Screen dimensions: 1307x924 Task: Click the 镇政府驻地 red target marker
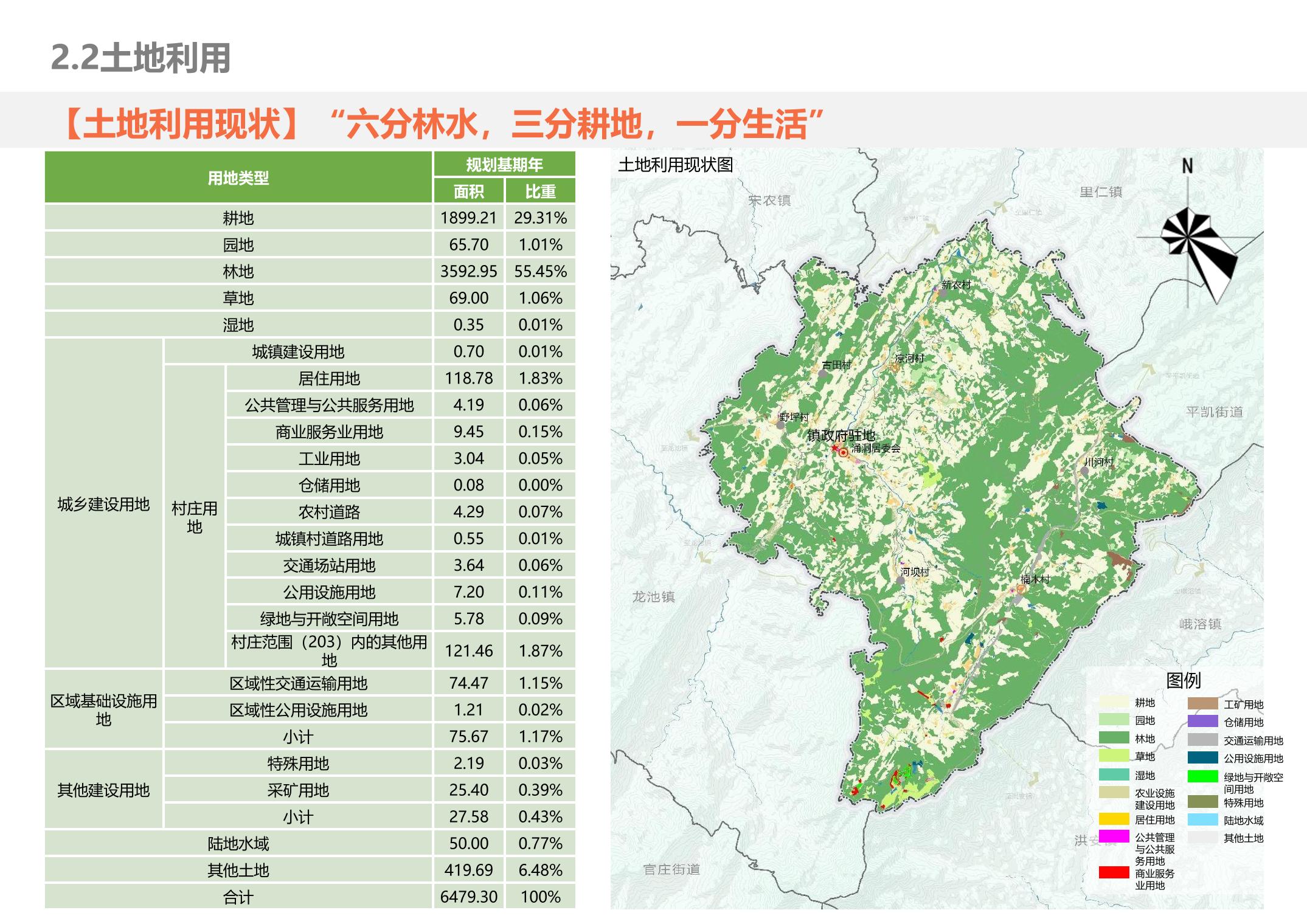pyautogui.click(x=843, y=452)
